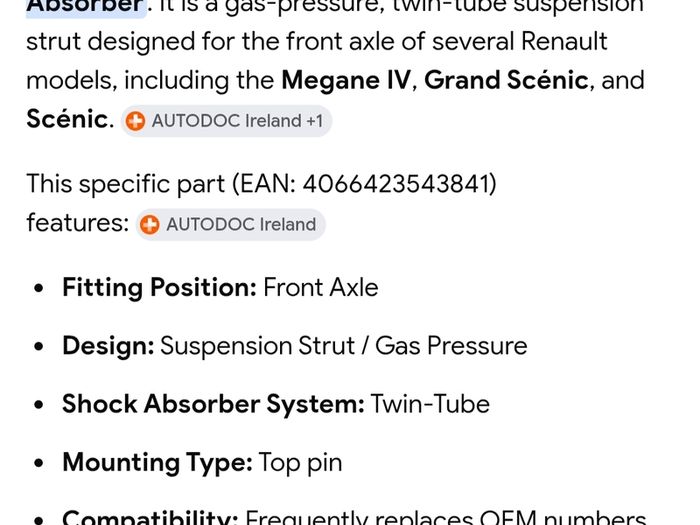The height and width of the screenshot is (525, 700).
Task: Click the highlighted Absorber text
Action: coord(86,7)
